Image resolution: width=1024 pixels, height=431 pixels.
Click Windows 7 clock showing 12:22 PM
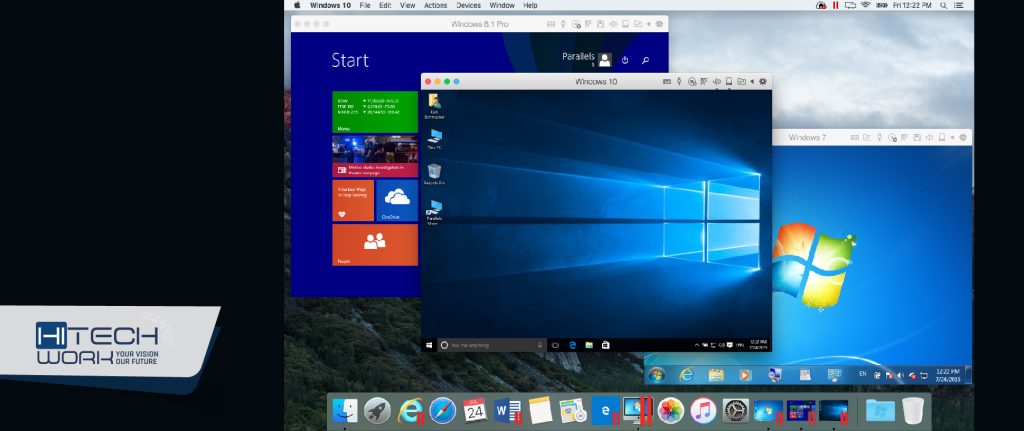point(947,375)
